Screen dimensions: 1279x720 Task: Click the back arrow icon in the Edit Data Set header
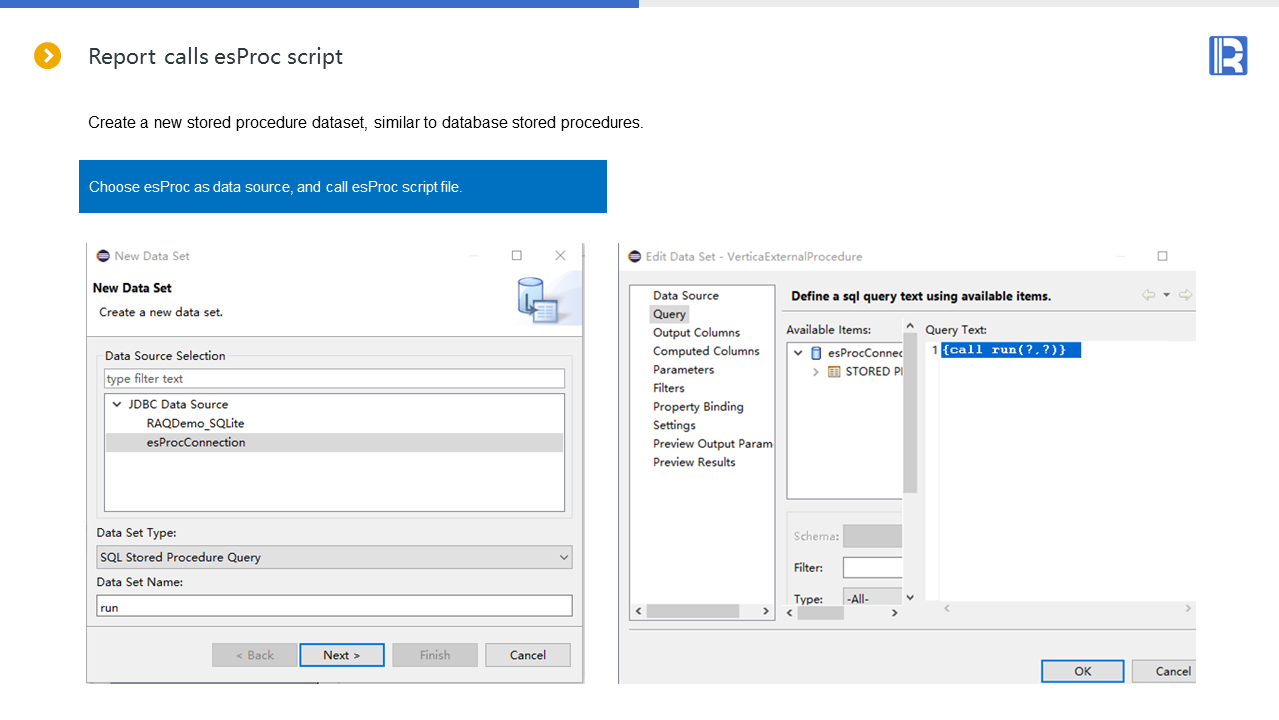[1148, 295]
